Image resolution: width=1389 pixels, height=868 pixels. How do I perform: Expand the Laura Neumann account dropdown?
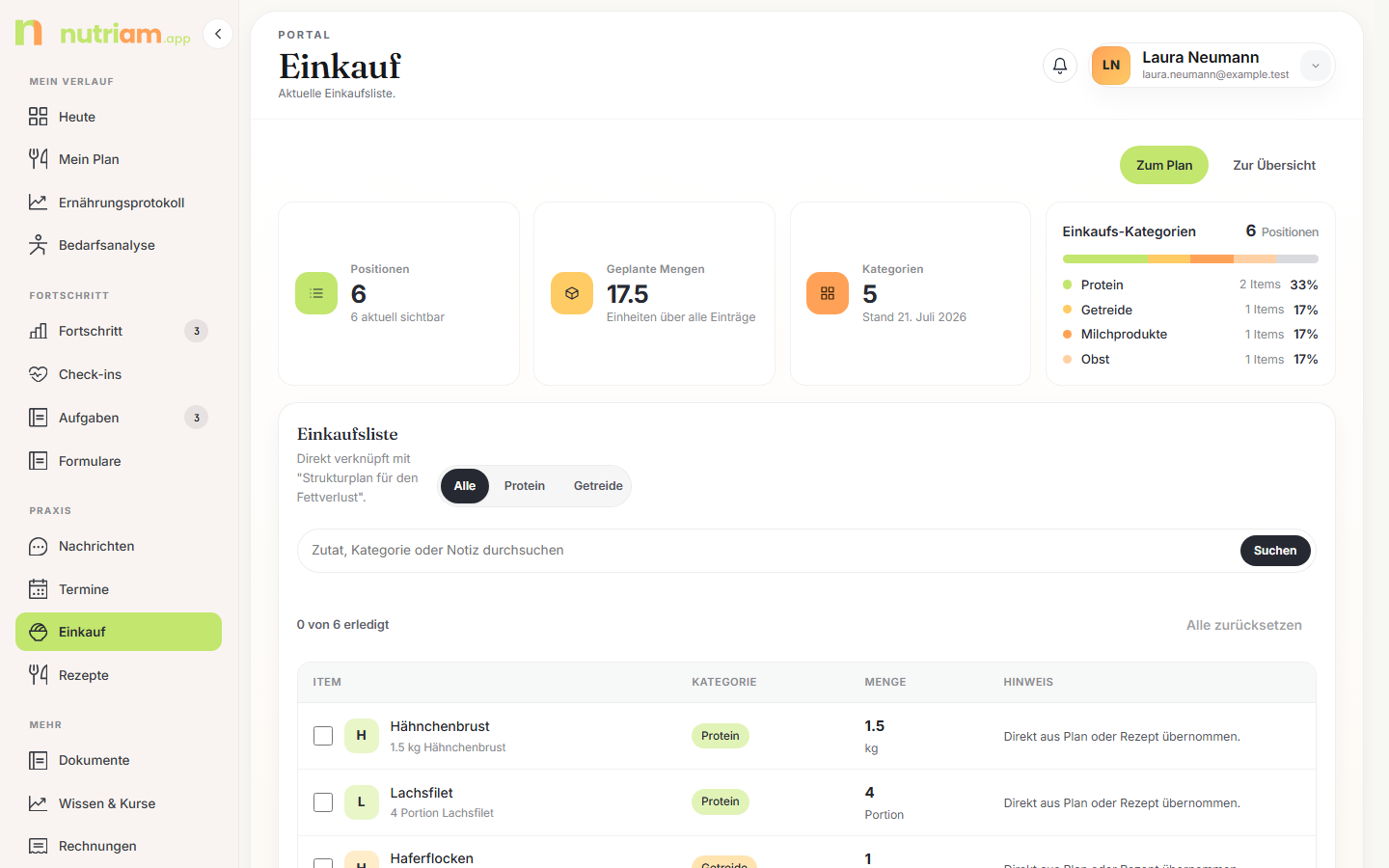tap(1315, 66)
